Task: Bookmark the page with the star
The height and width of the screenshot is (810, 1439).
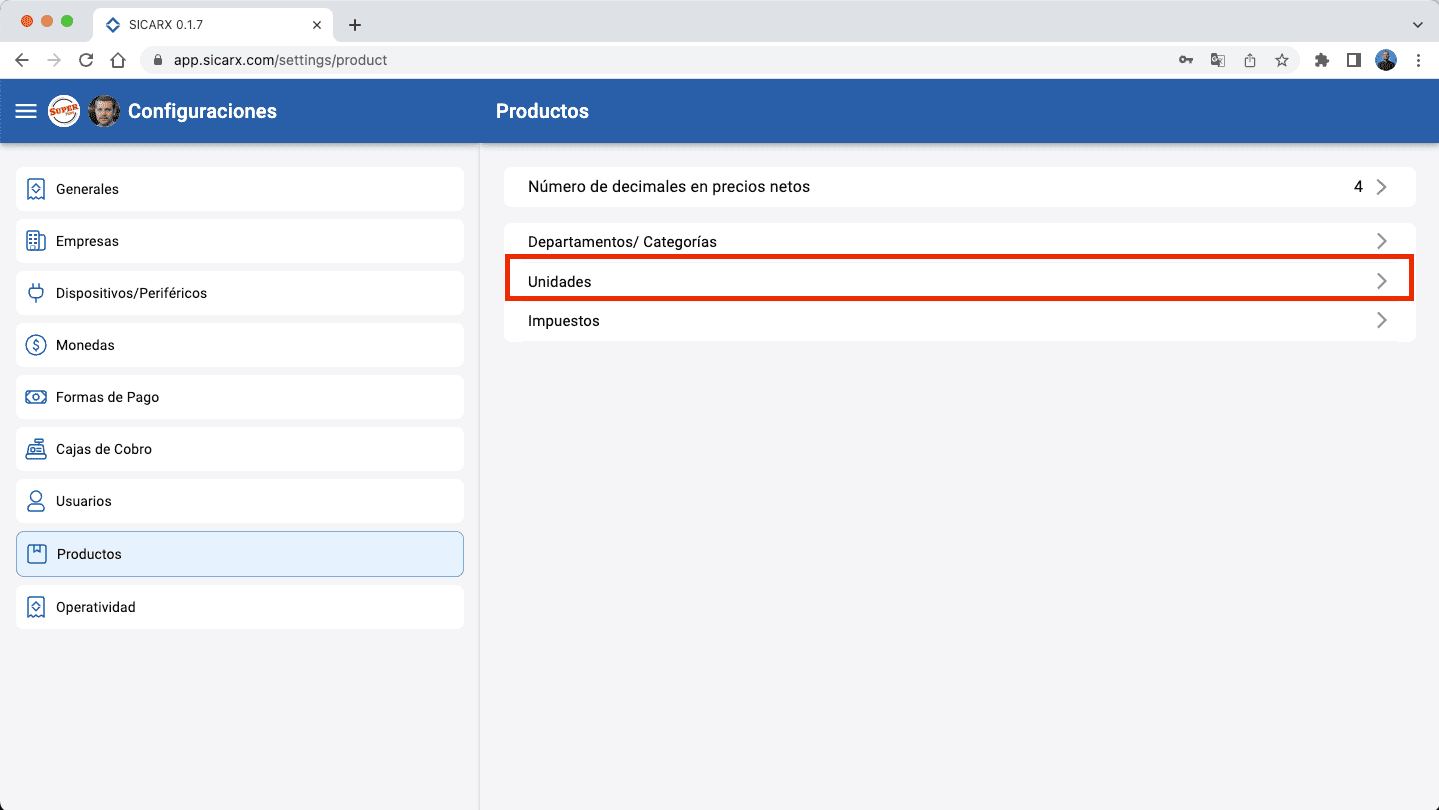Action: point(1281,60)
